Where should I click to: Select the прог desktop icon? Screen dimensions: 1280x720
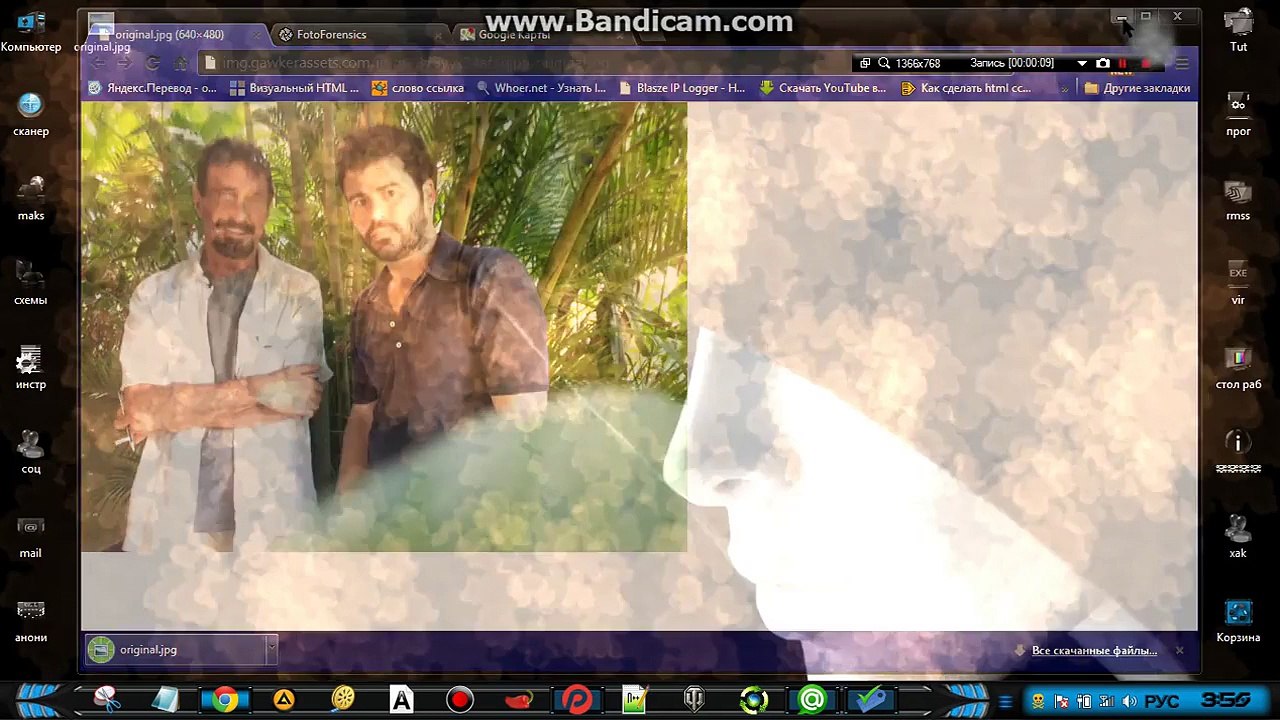[1238, 115]
